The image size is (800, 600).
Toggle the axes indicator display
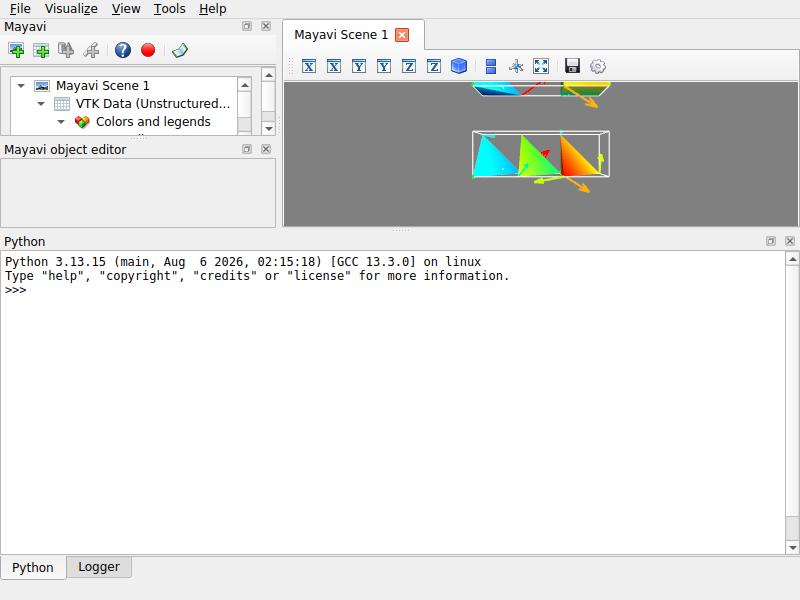click(x=516, y=66)
